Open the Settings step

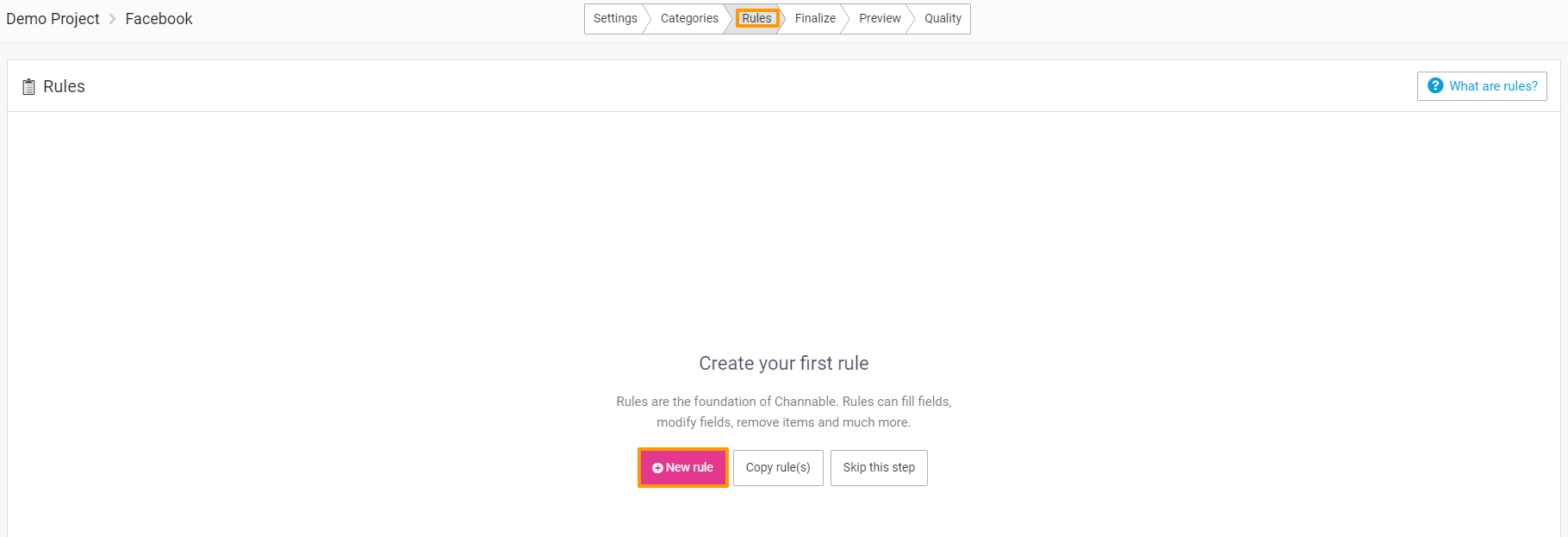tap(615, 19)
